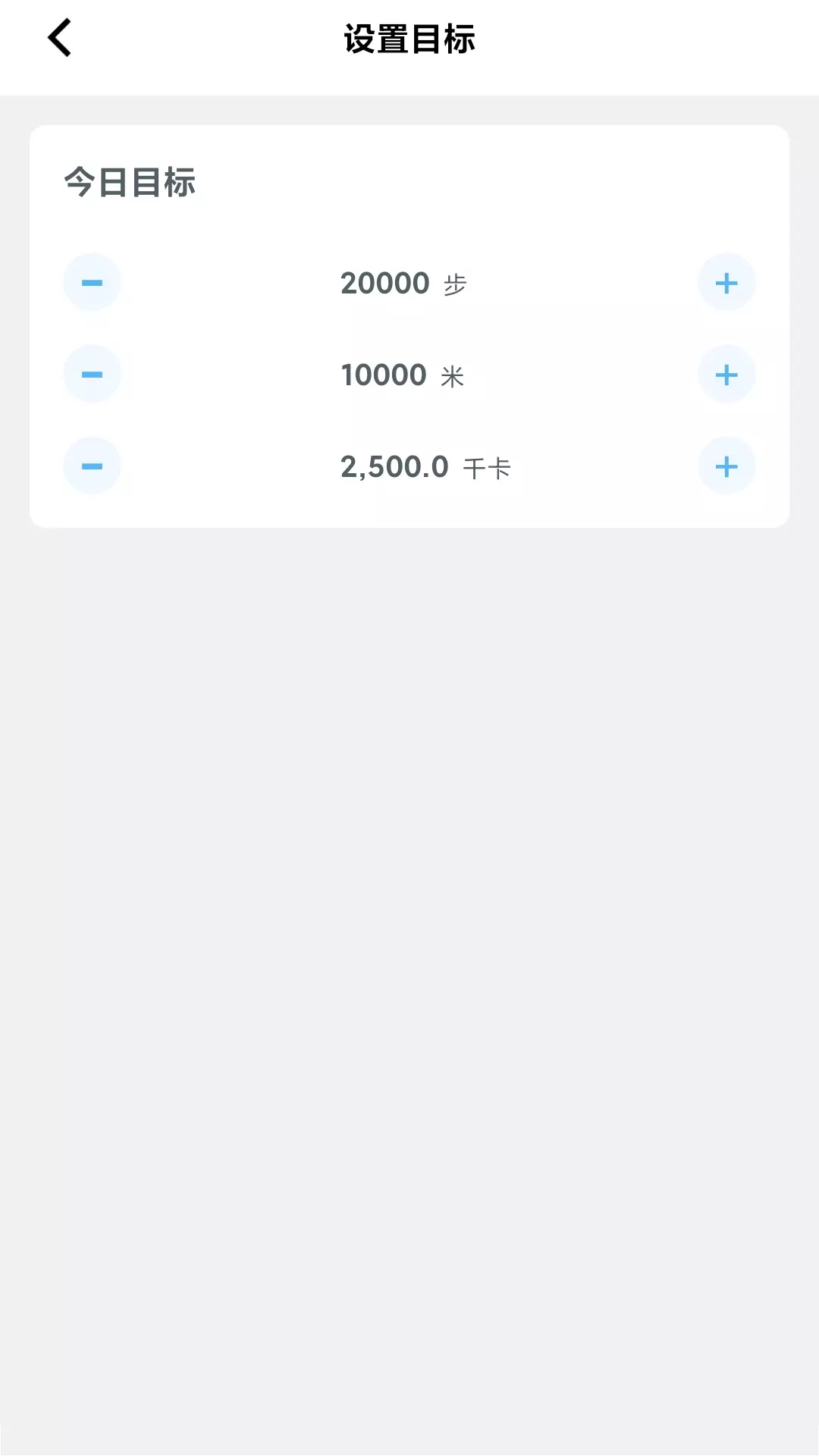Tap empty space between 千卡 minus and 2,500.0
Image resolution: width=819 pixels, height=1456 pixels.
pos(227,466)
